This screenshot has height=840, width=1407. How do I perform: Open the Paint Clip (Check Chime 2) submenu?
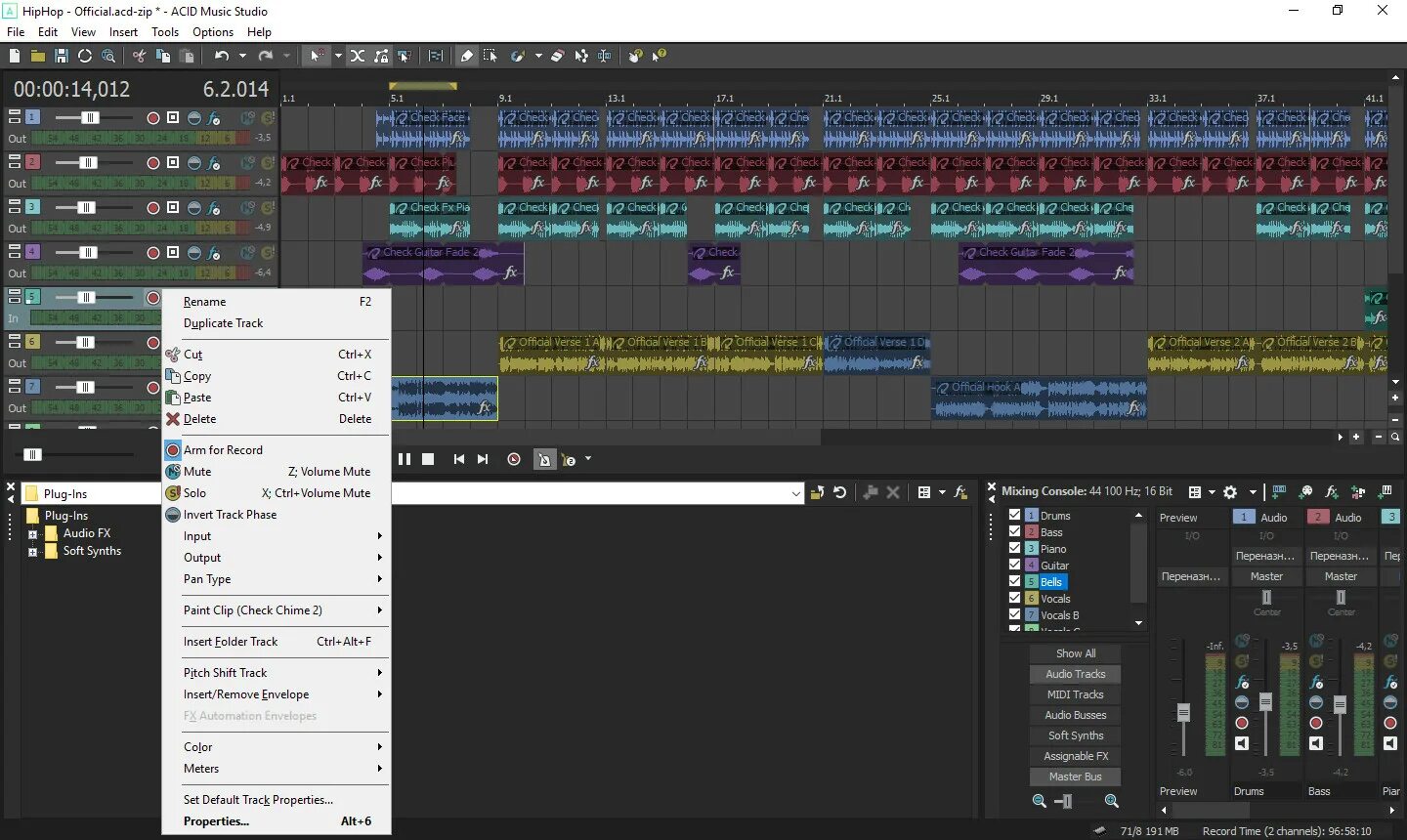(277, 610)
